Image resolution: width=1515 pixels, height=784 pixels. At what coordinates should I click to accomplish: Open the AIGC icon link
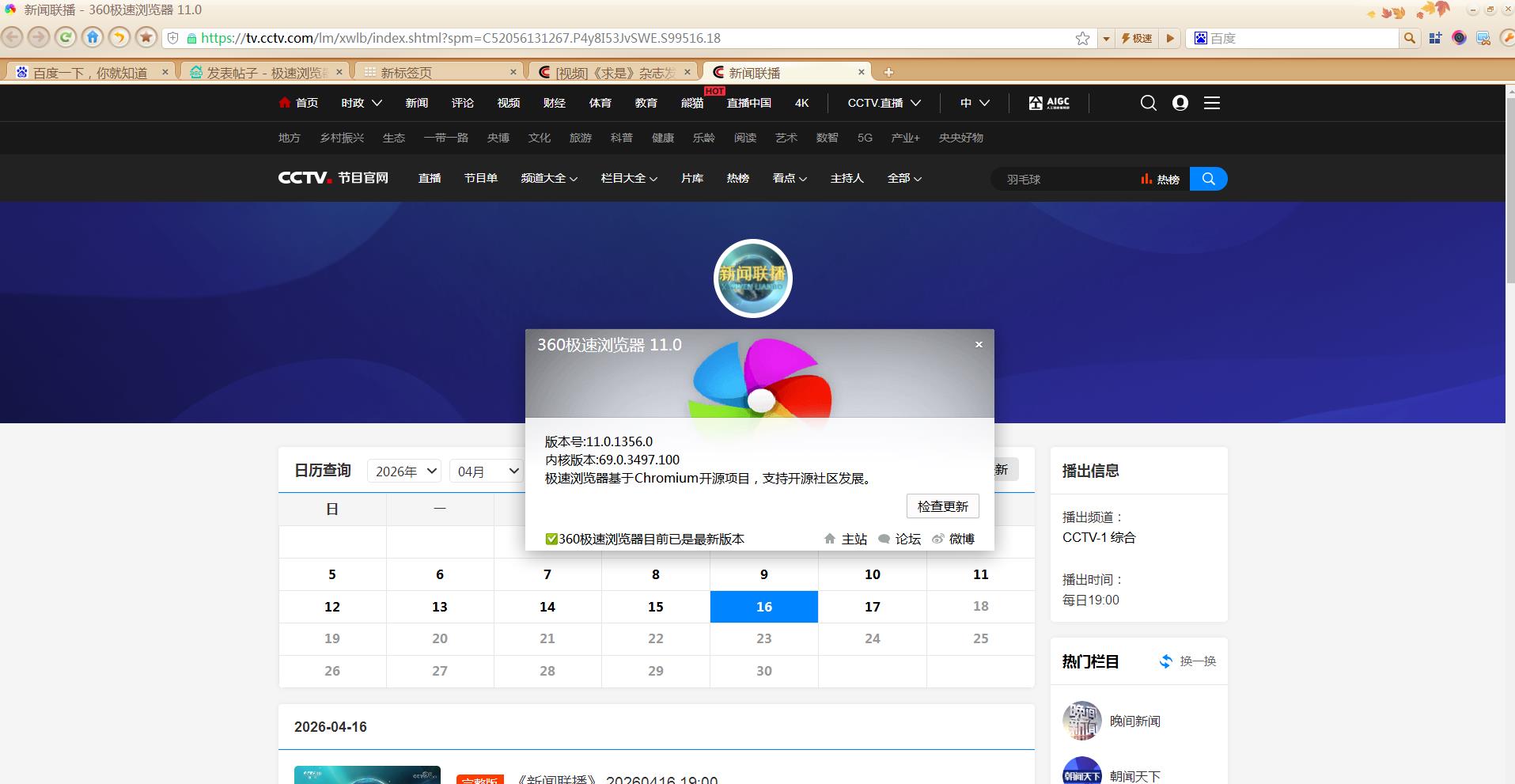(1049, 103)
